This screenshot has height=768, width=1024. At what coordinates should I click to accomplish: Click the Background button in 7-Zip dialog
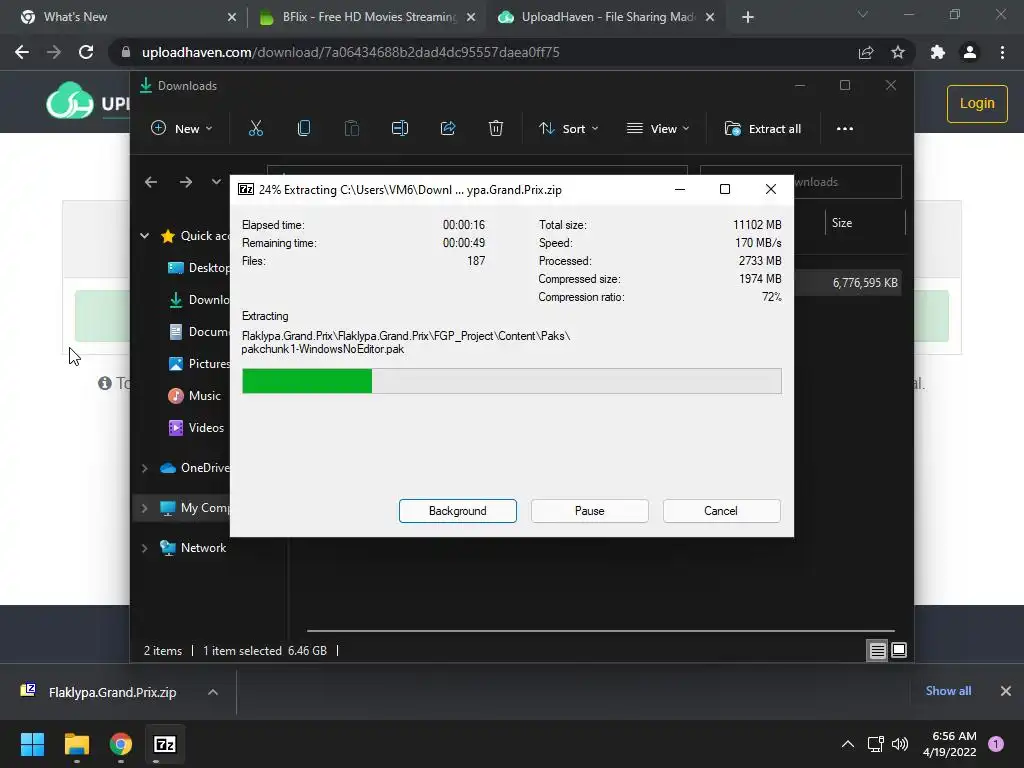[458, 511]
